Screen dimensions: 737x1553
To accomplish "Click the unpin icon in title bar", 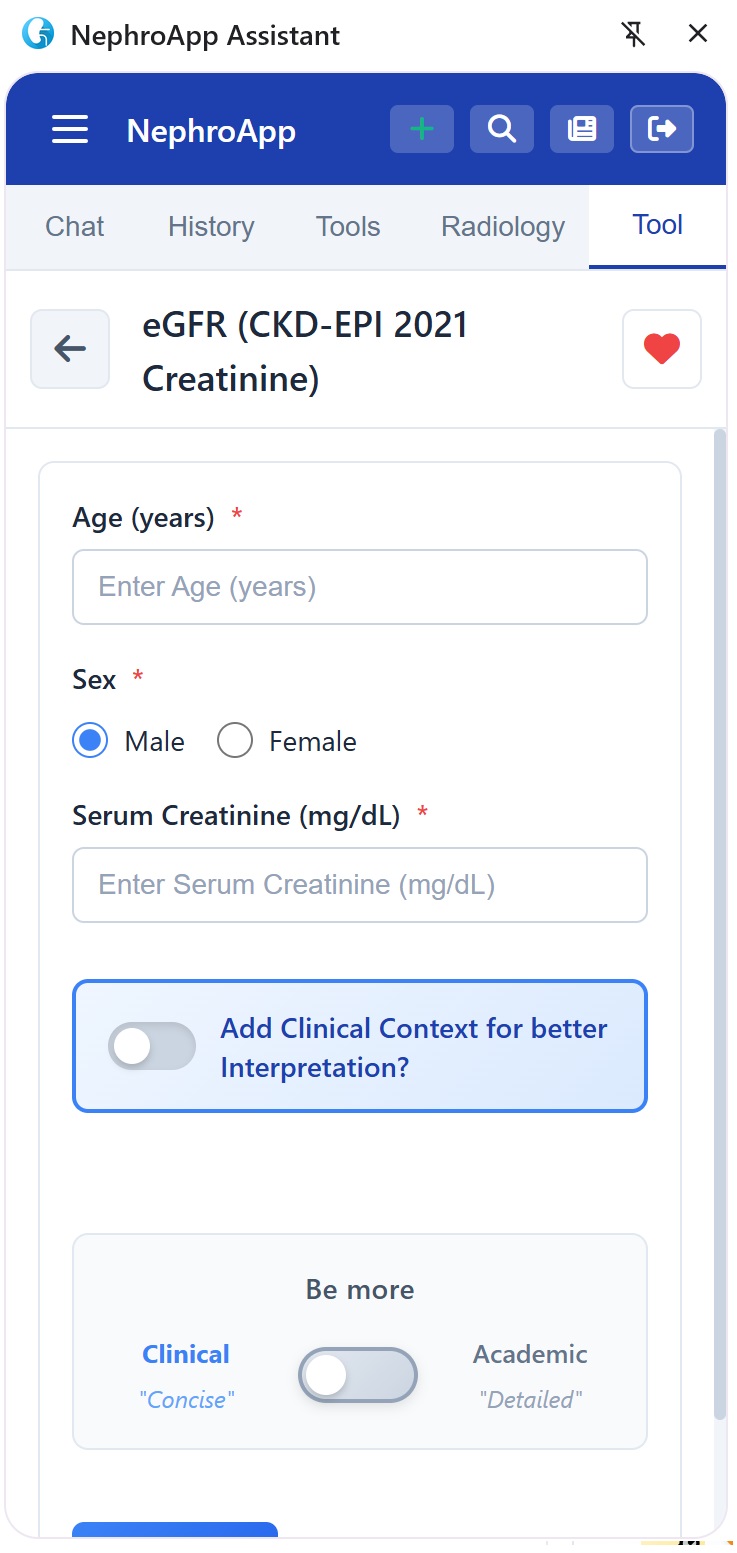I will (633, 35).
